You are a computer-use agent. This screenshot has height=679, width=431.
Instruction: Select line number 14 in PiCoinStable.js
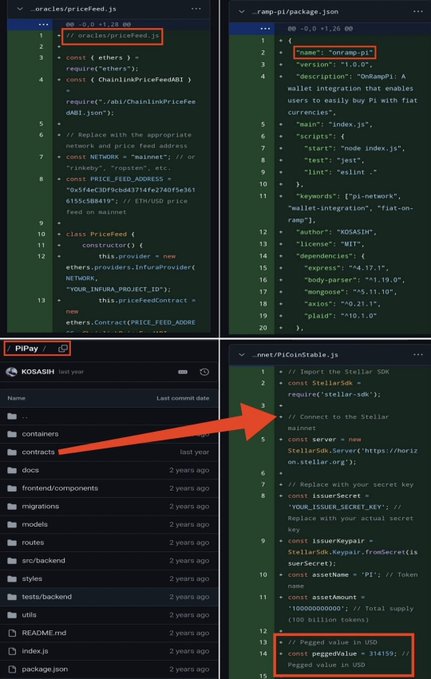[263, 653]
